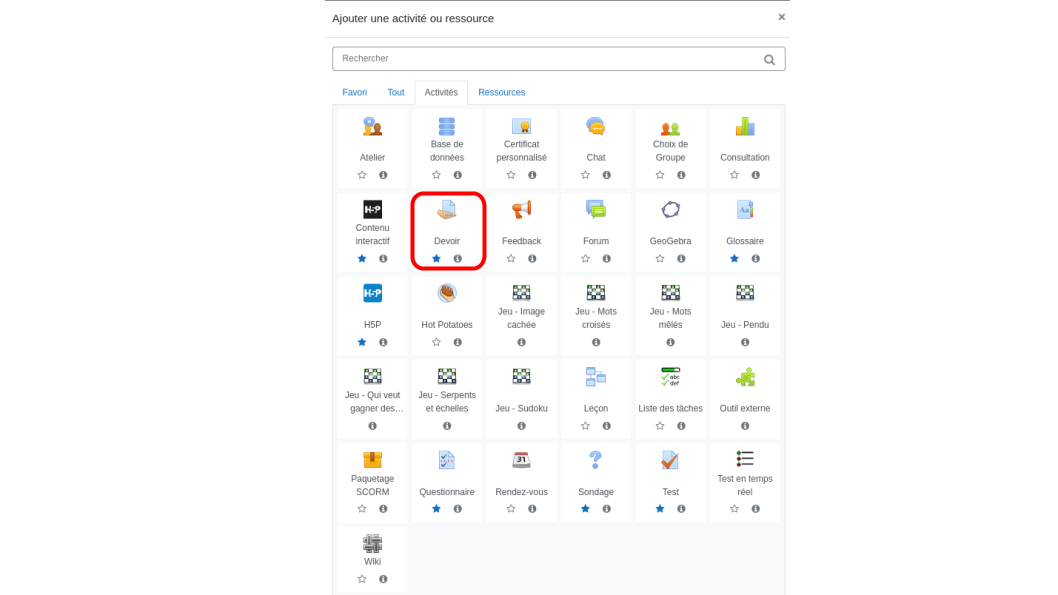Add a Chat activity via its icon
The image size is (1058, 595).
click(596, 126)
